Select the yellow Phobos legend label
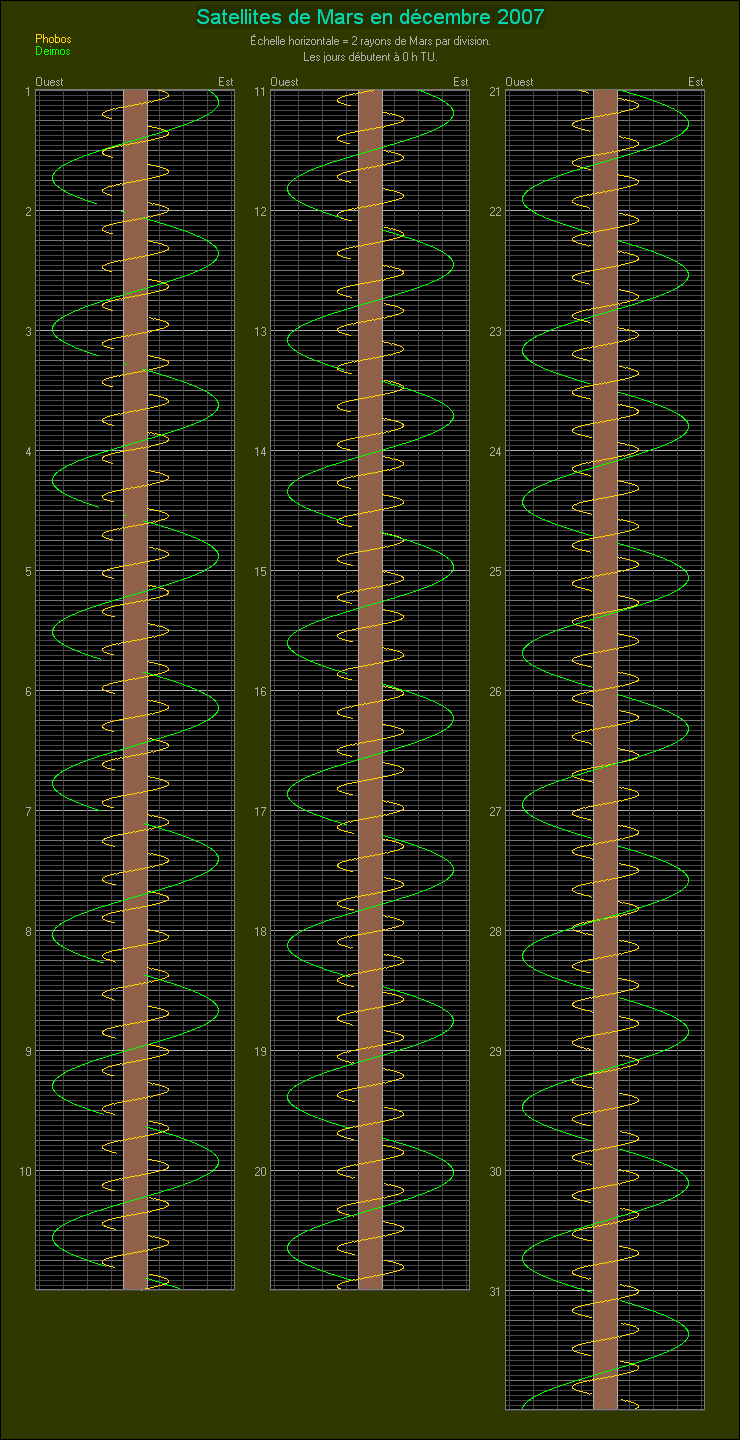The height and width of the screenshot is (1440, 740). pos(53,39)
